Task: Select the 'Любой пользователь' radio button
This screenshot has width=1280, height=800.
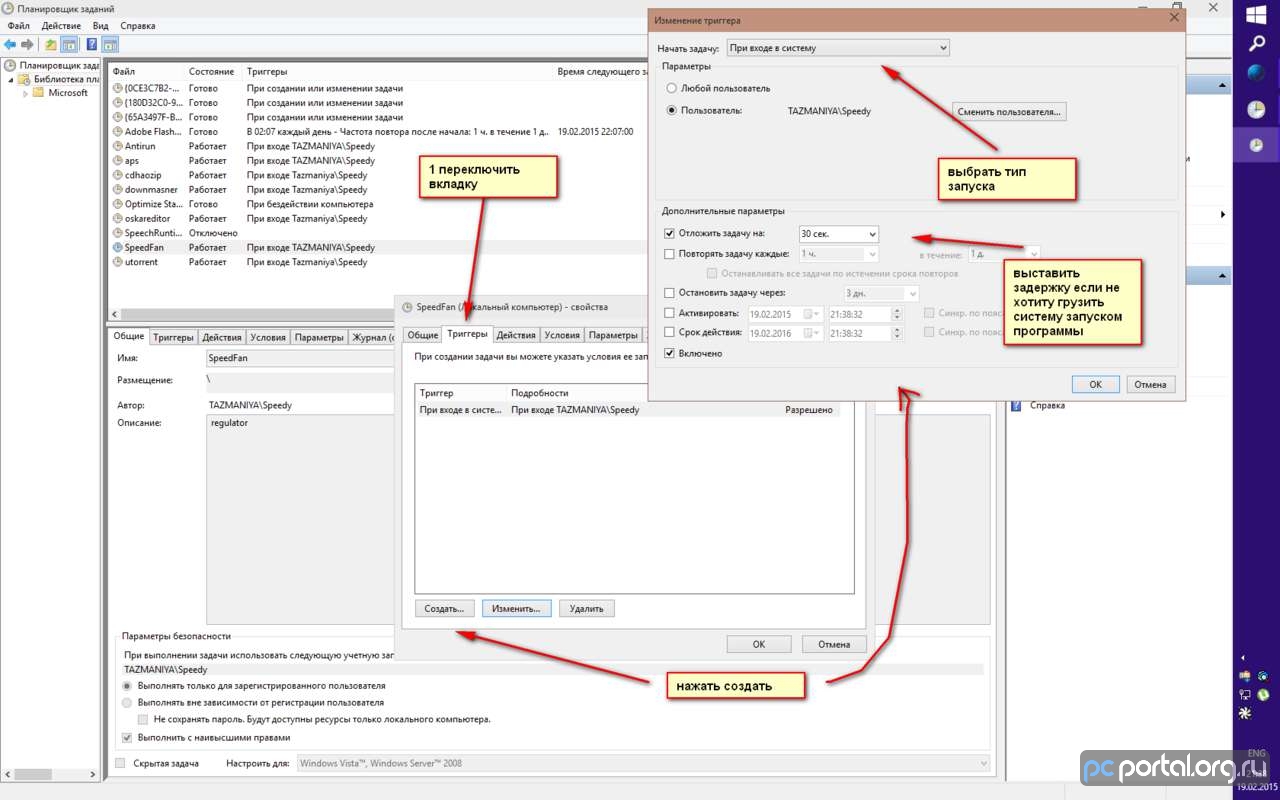Action: (672, 88)
